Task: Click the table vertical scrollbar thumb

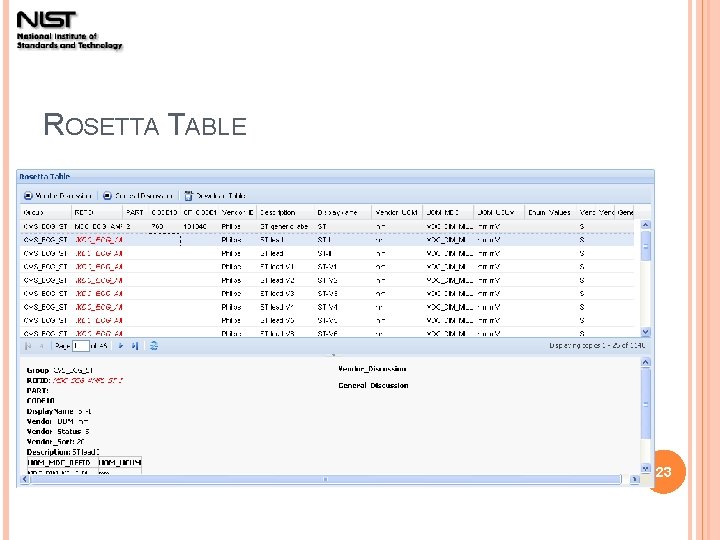Action: point(645,246)
